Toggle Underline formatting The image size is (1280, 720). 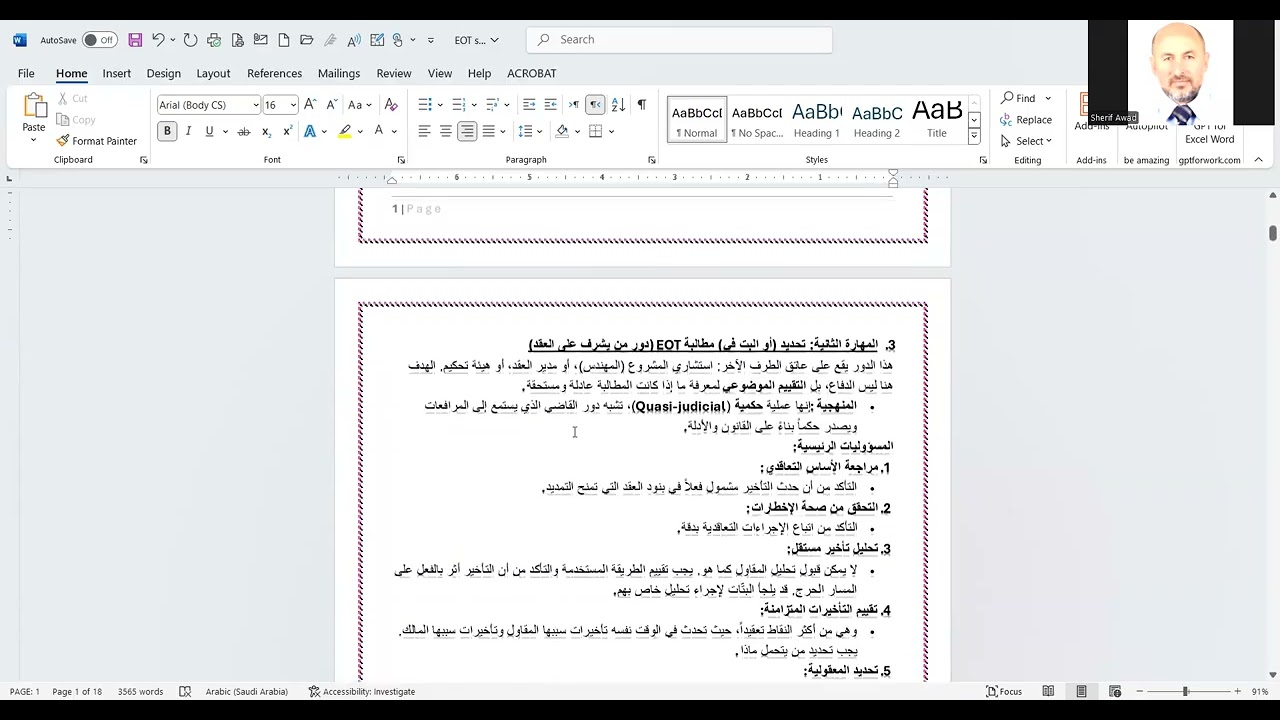[209, 131]
